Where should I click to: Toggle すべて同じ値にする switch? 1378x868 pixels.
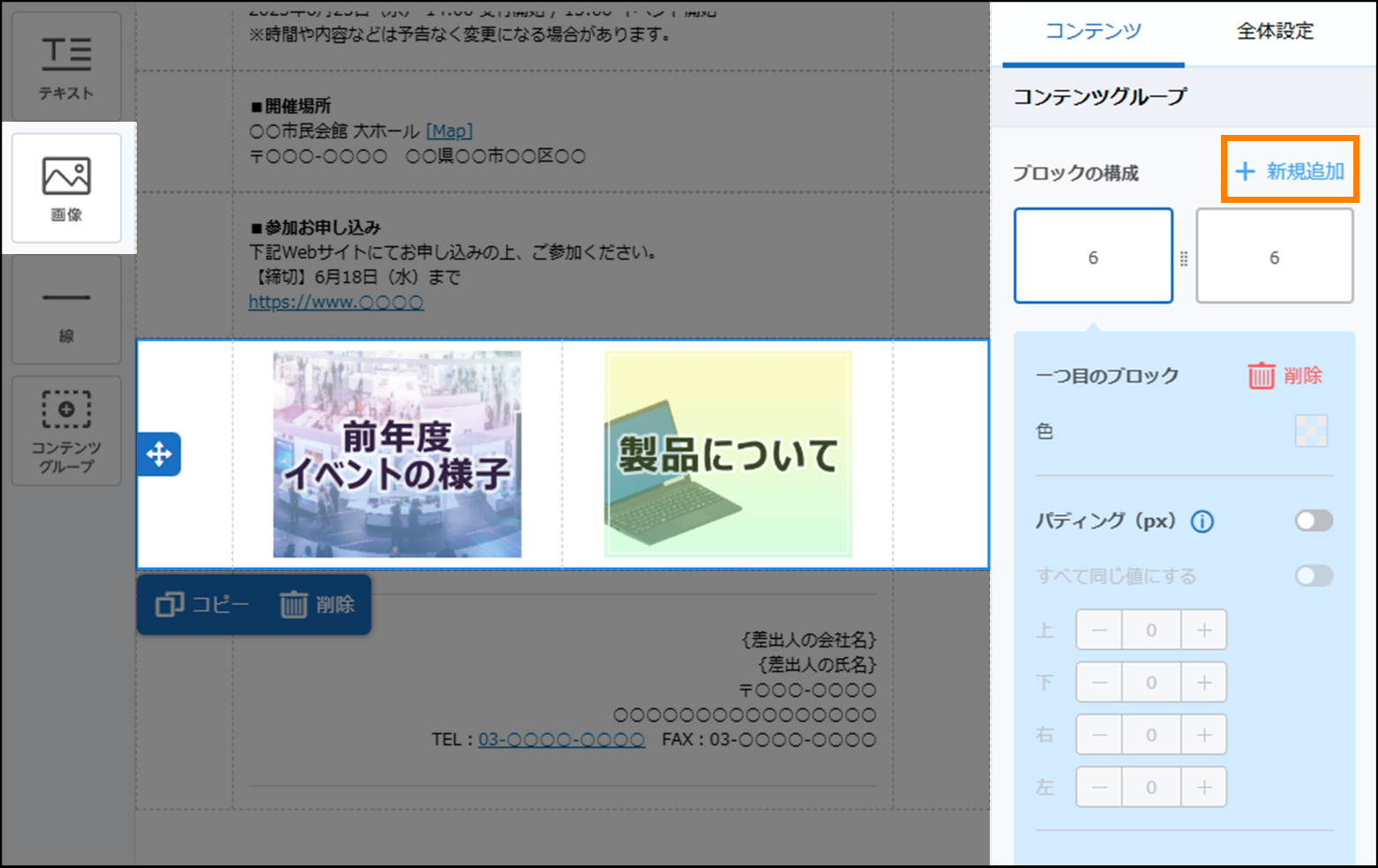1313,576
